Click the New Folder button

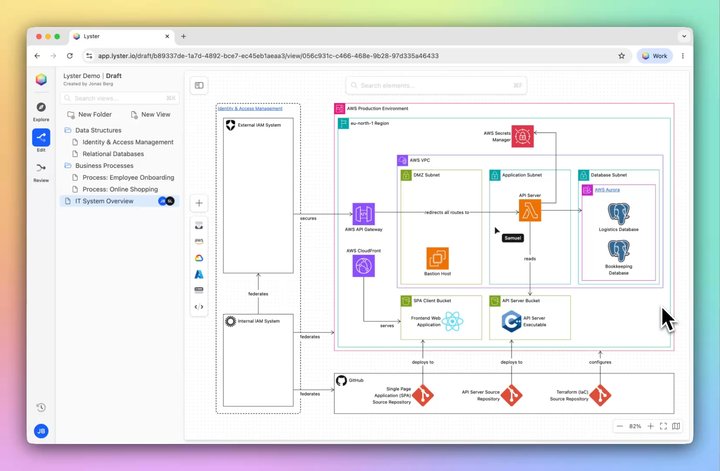[90, 114]
